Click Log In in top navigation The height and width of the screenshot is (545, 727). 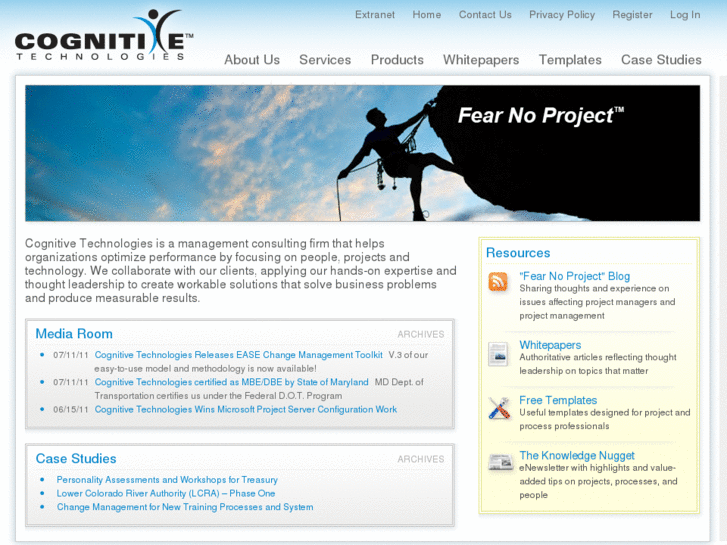coord(685,15)
